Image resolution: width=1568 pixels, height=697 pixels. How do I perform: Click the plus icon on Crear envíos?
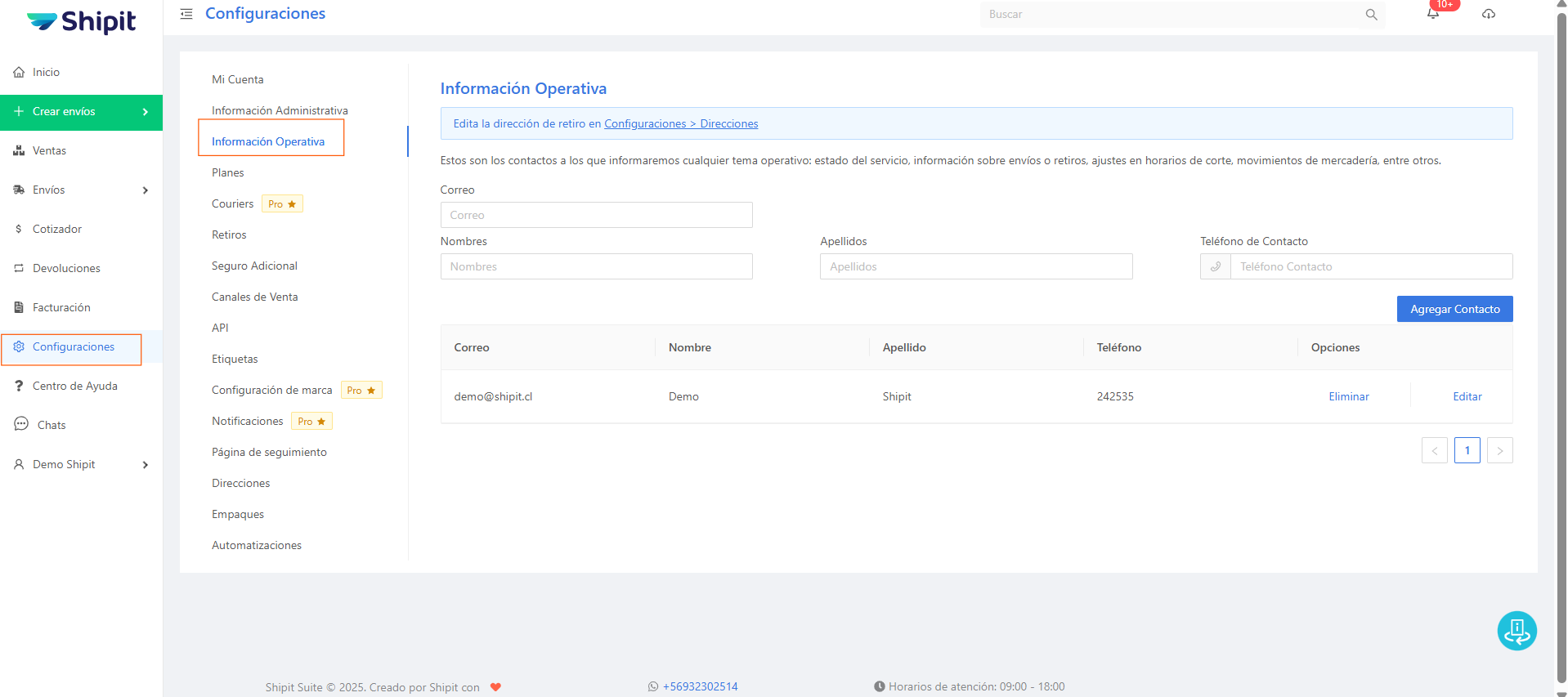[19, 111]
